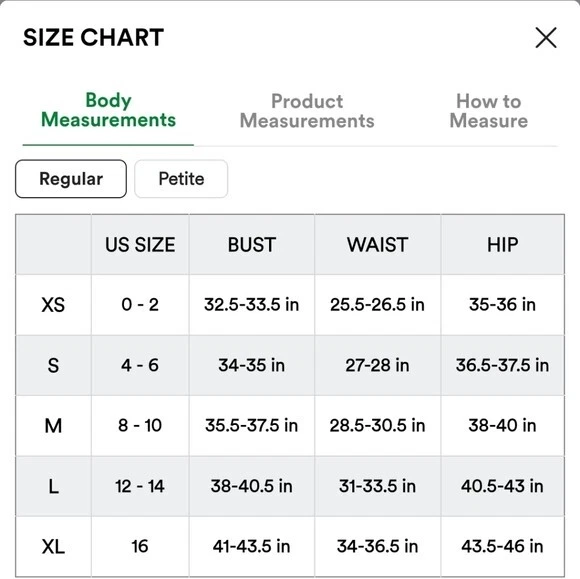Click the XS size row label
The width and height of the screenshot is (580, 579).
tap(53, 305)
